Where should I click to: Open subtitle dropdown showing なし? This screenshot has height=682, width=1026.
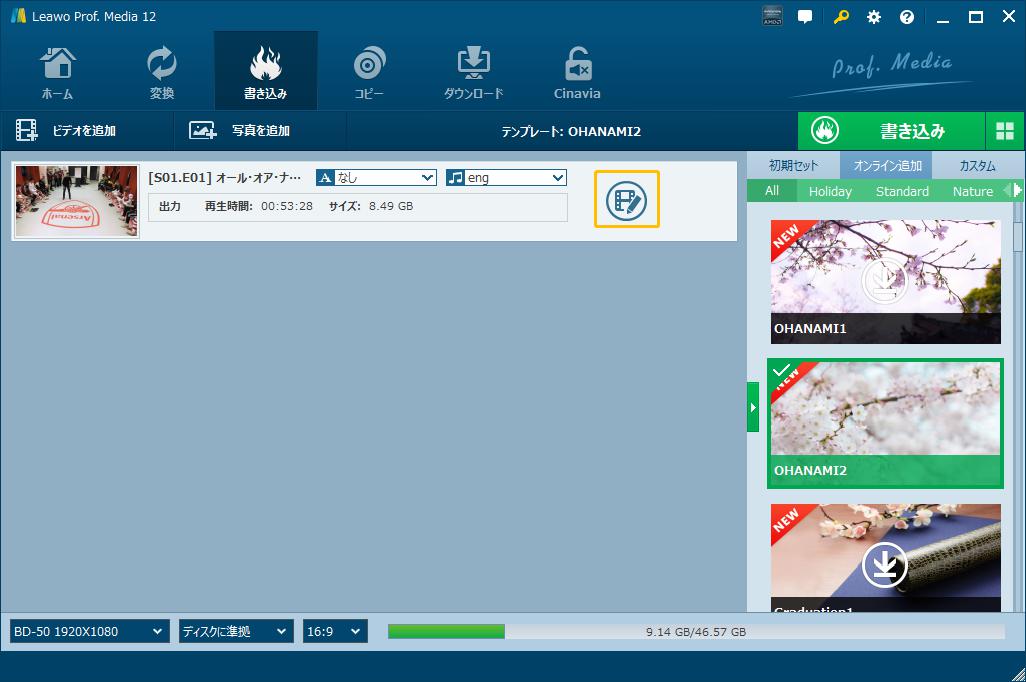[376, 177]
